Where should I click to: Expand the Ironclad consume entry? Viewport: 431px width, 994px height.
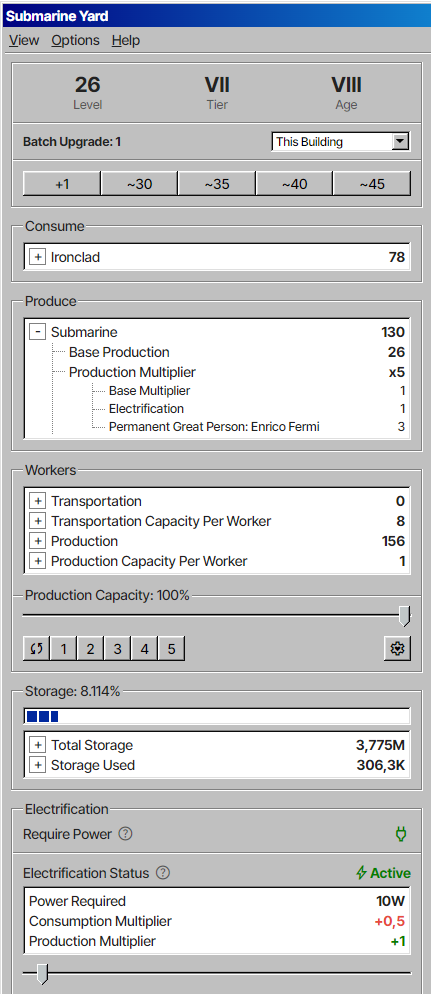point(37,257)
